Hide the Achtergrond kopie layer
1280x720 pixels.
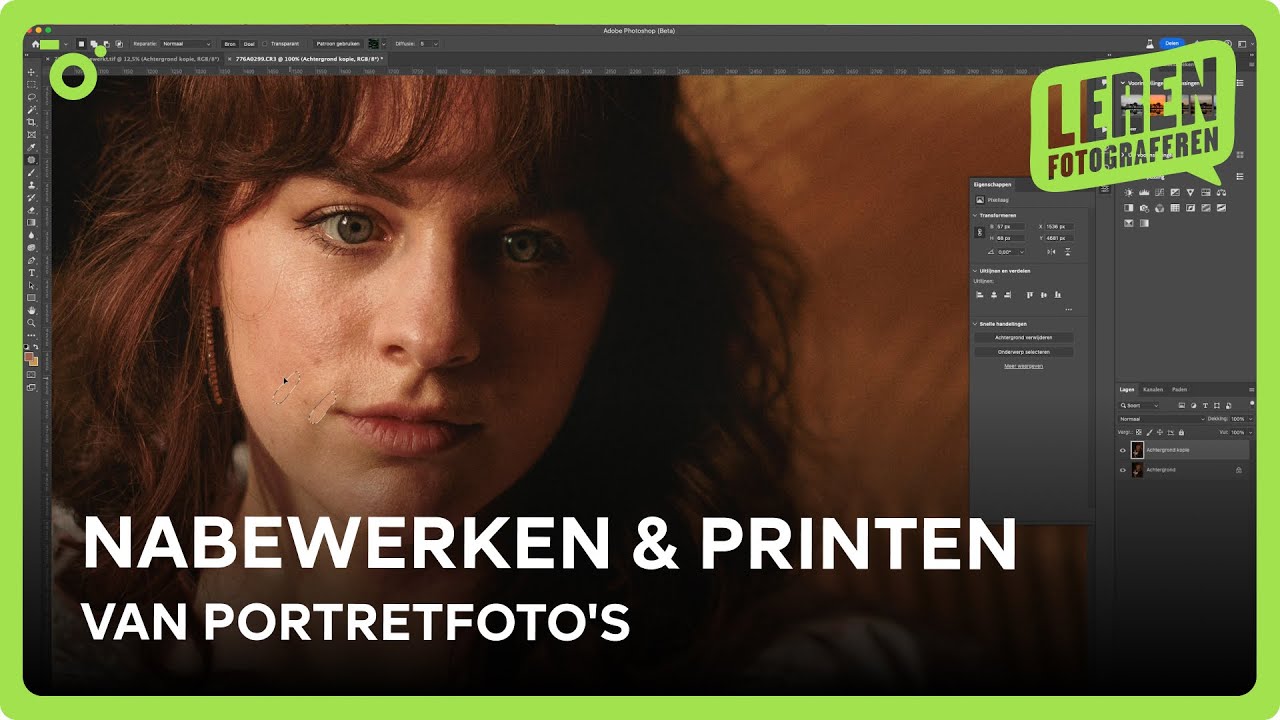(1123, 450)
